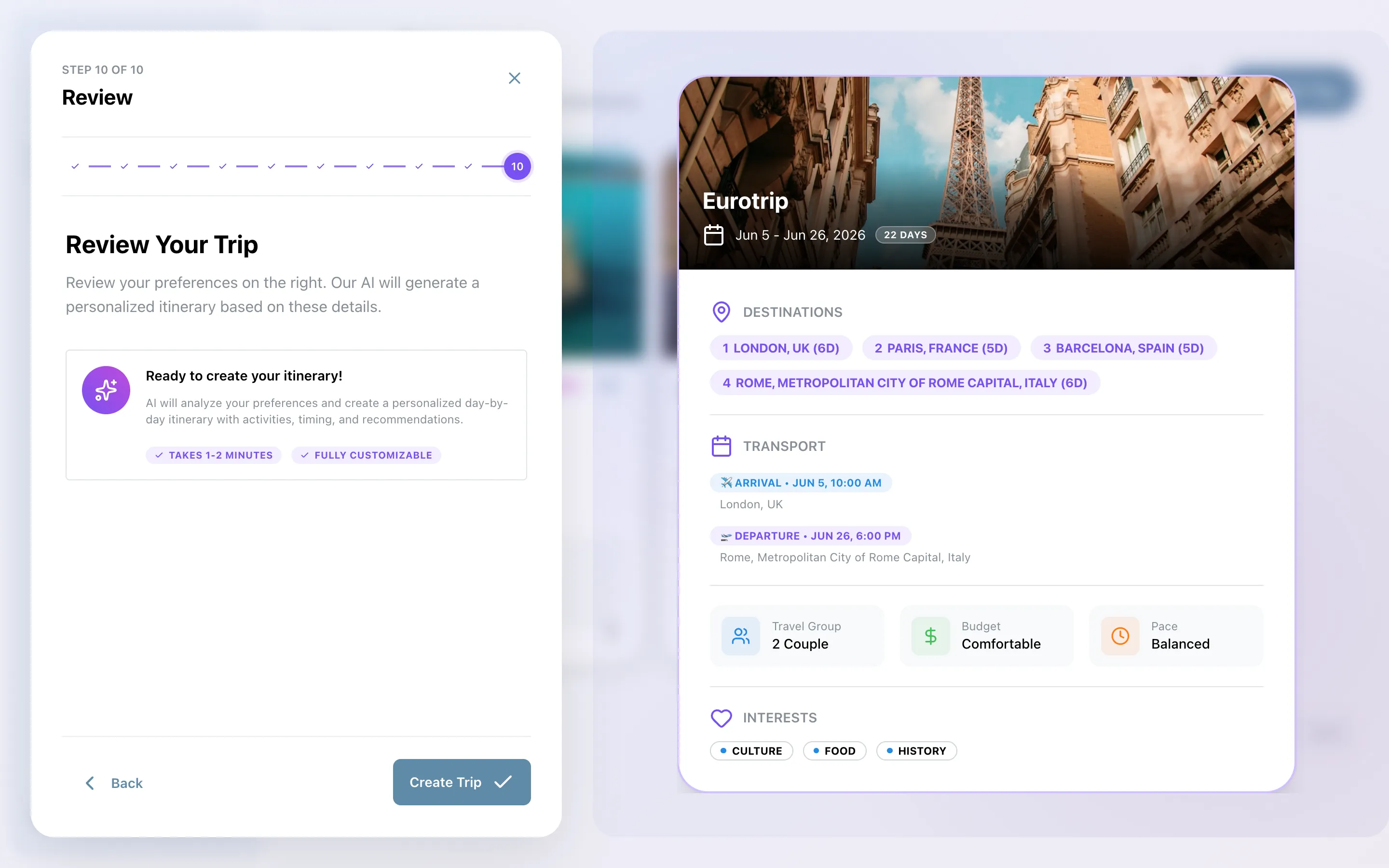1389x868 pixels.
Task: Select the interests heart icon
Action: (722, 718)
